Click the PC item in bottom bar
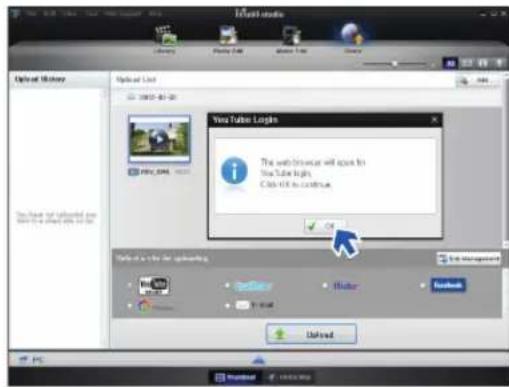Image resolution: width=509 pixels, height=387 pixels. pyautogui.click(x=32, y=360)
